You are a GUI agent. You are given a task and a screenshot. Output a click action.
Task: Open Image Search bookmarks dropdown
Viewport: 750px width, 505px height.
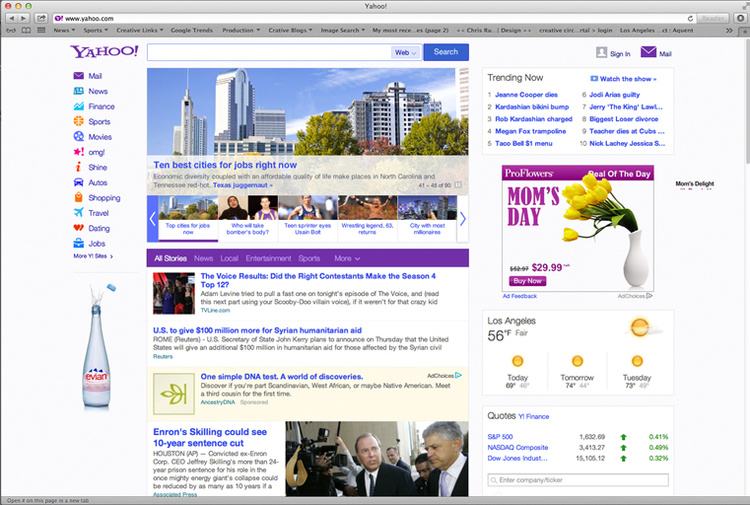point(342,30)
